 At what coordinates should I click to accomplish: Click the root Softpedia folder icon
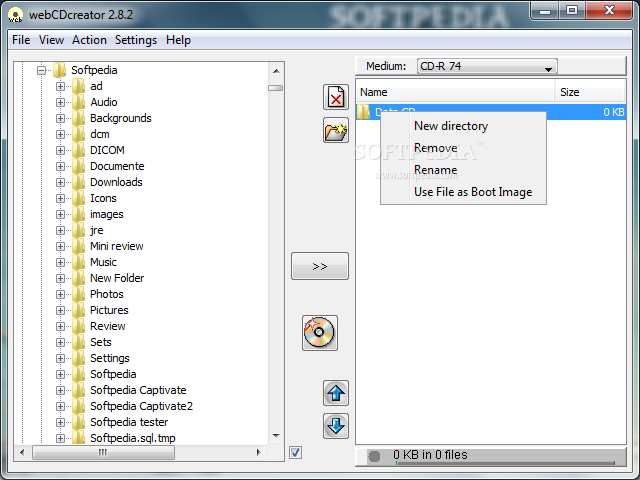coord(60,70)
